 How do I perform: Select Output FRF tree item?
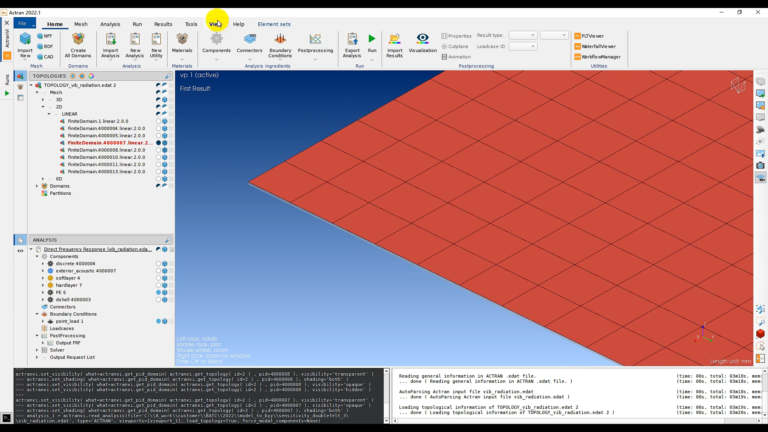click(x=68, y=343)
